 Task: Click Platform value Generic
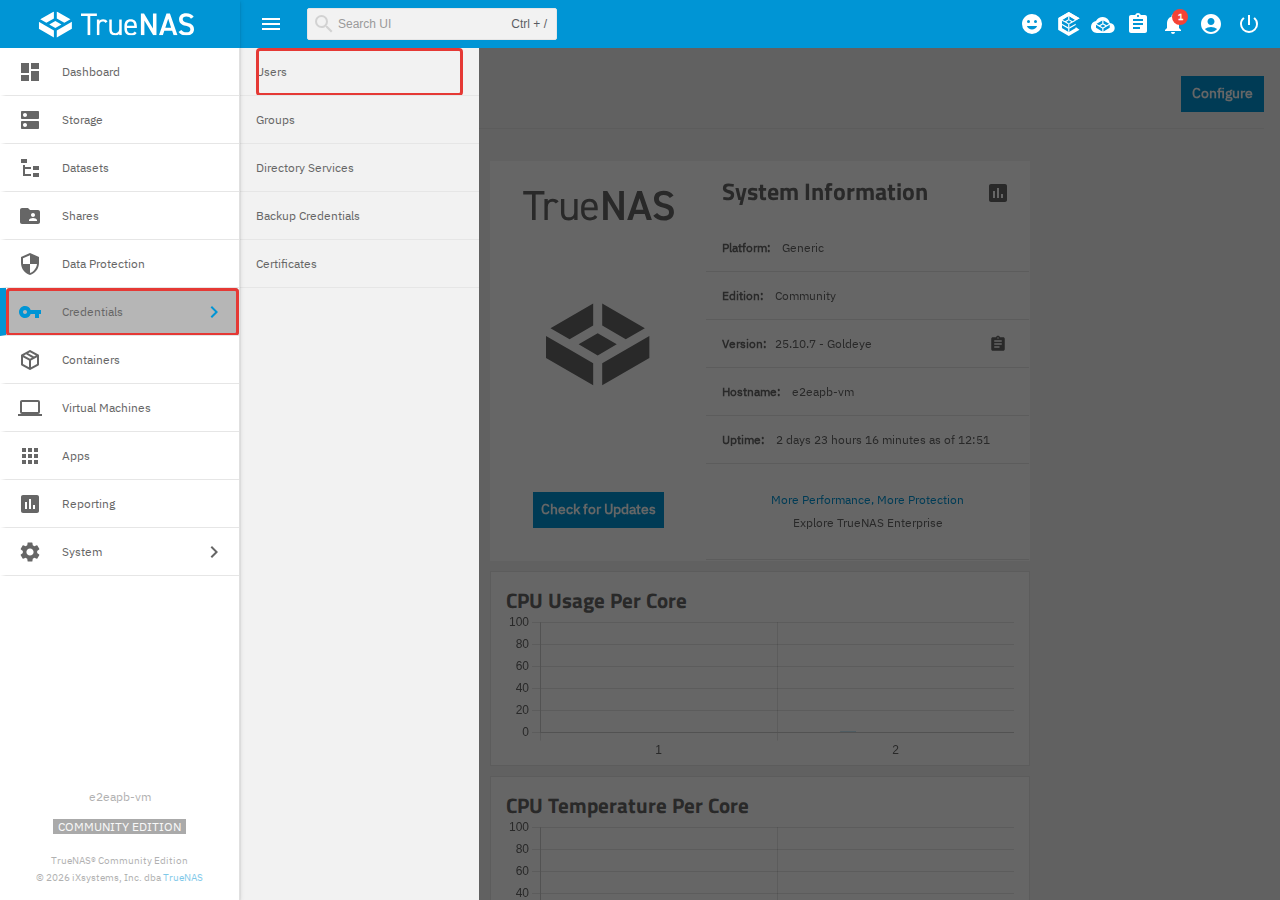(803, 248)
